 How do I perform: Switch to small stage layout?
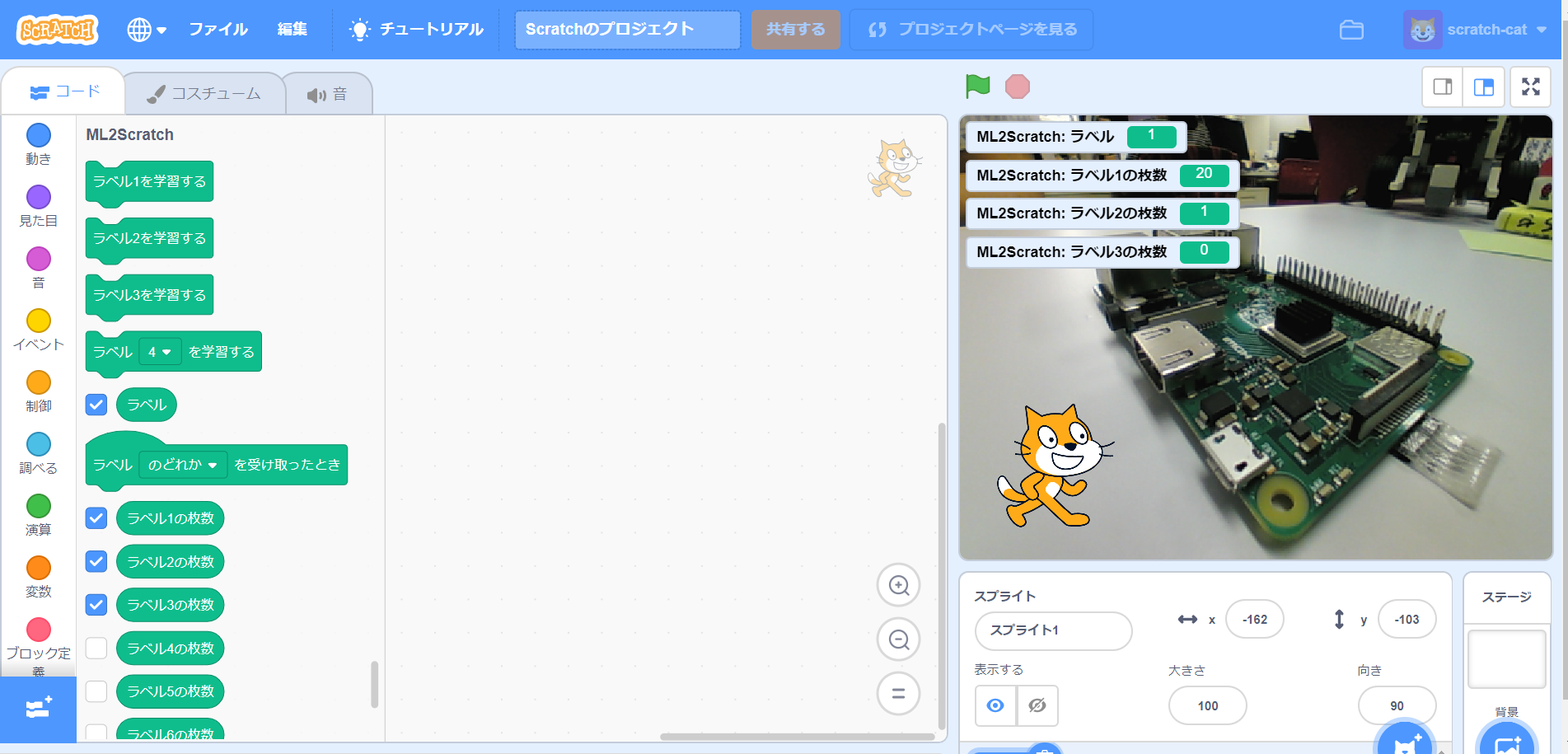(1443, 87)
